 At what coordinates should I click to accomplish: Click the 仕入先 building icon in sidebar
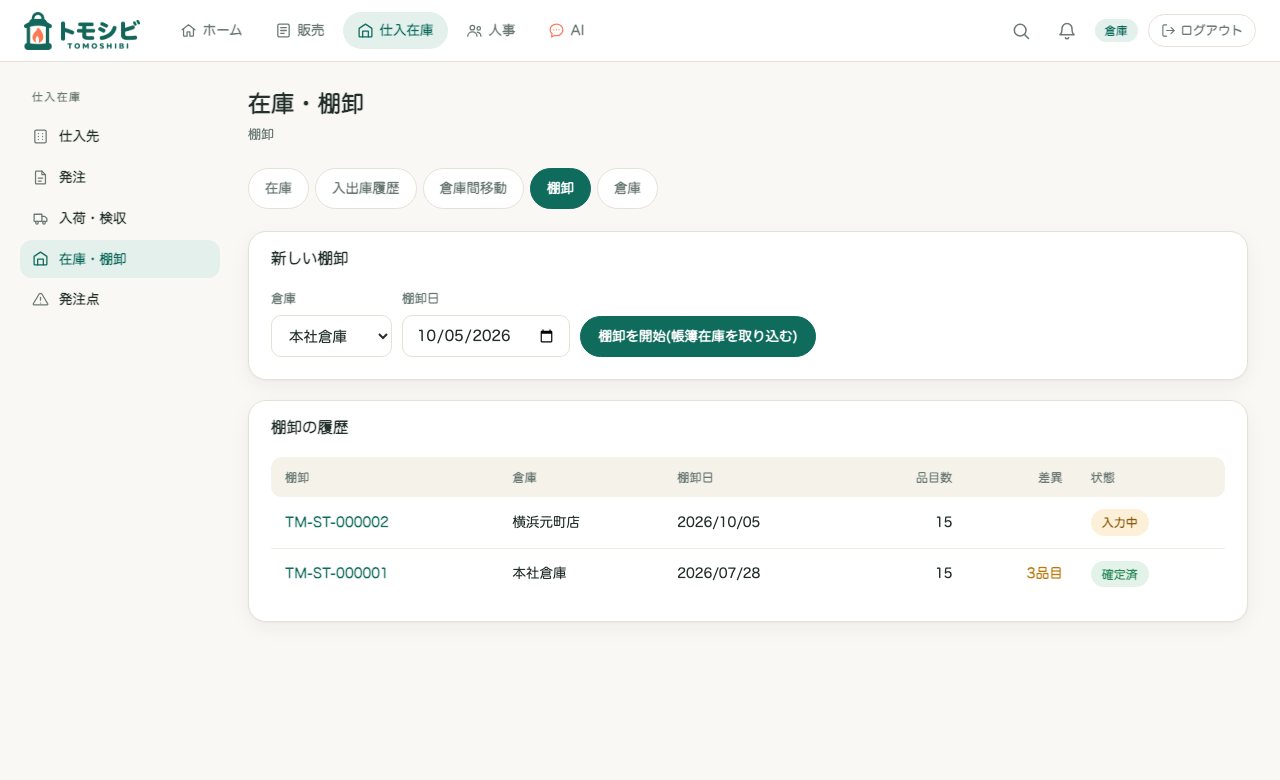pyautogui.click(x=40, y=136)
